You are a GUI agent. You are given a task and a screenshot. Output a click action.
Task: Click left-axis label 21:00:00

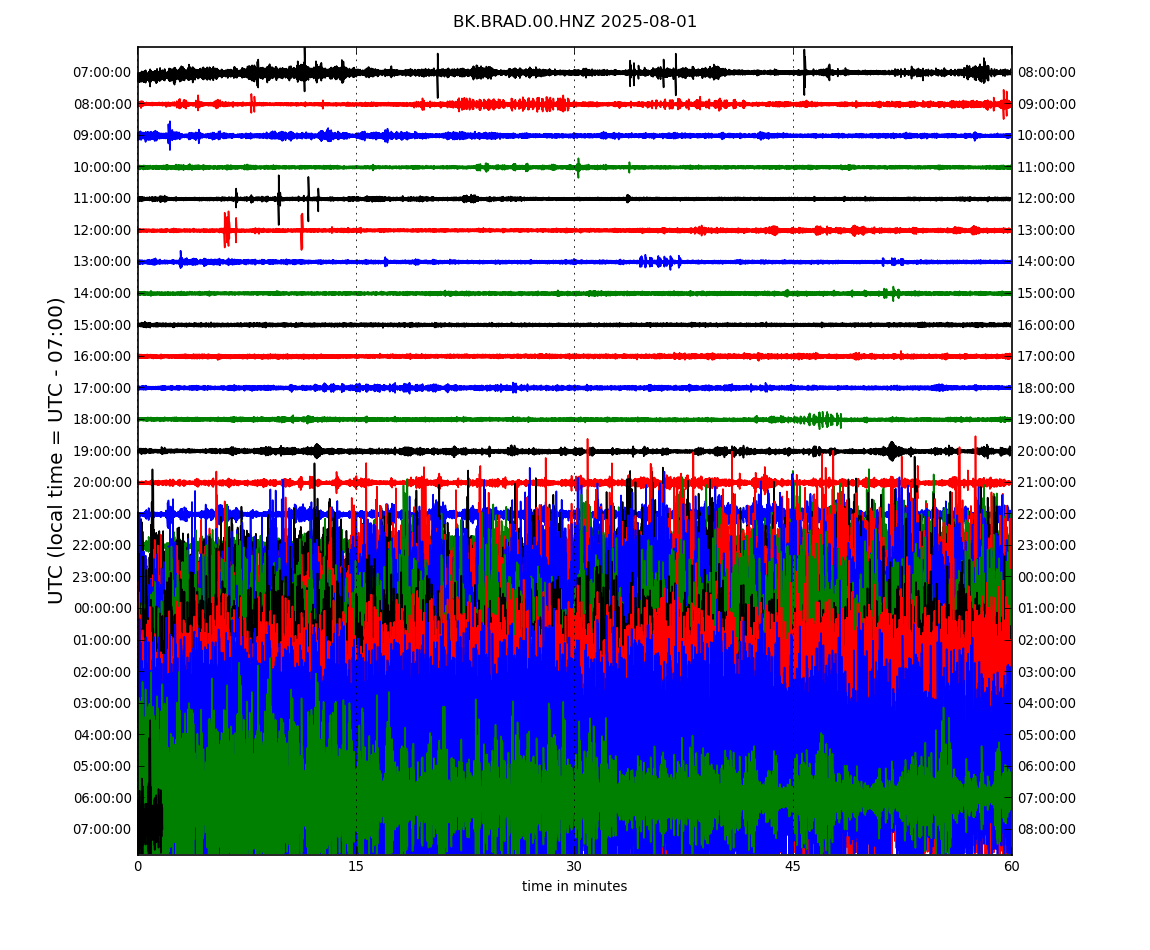pos(103,514)
